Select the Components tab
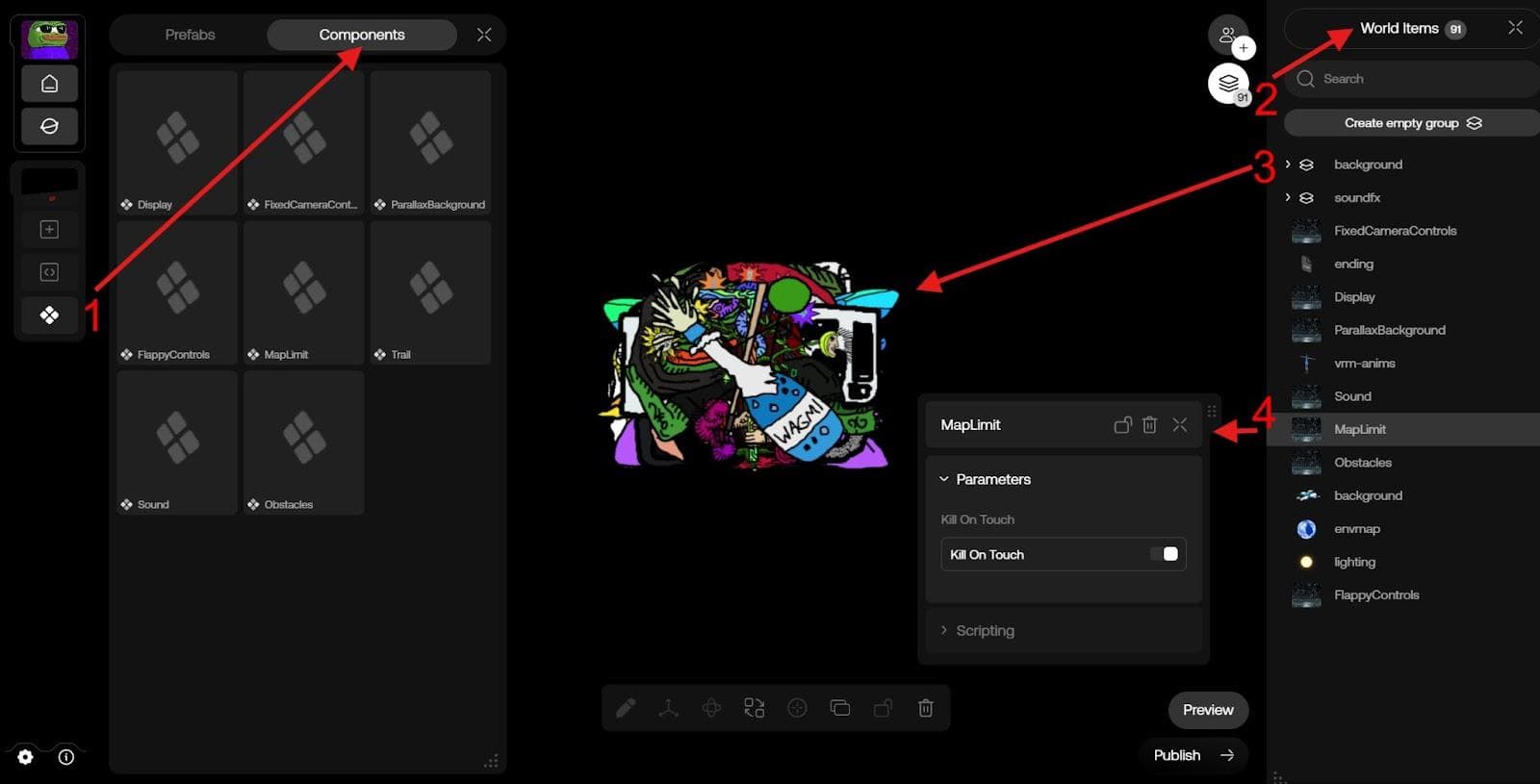The height and width of the screenshot is (784, 1540). tap(362, 35)
